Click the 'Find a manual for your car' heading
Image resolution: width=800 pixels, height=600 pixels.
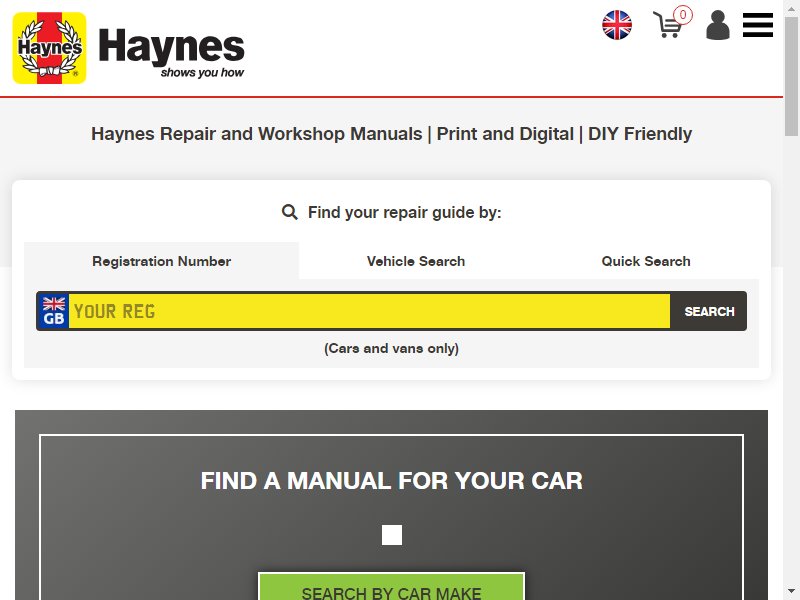391,481
